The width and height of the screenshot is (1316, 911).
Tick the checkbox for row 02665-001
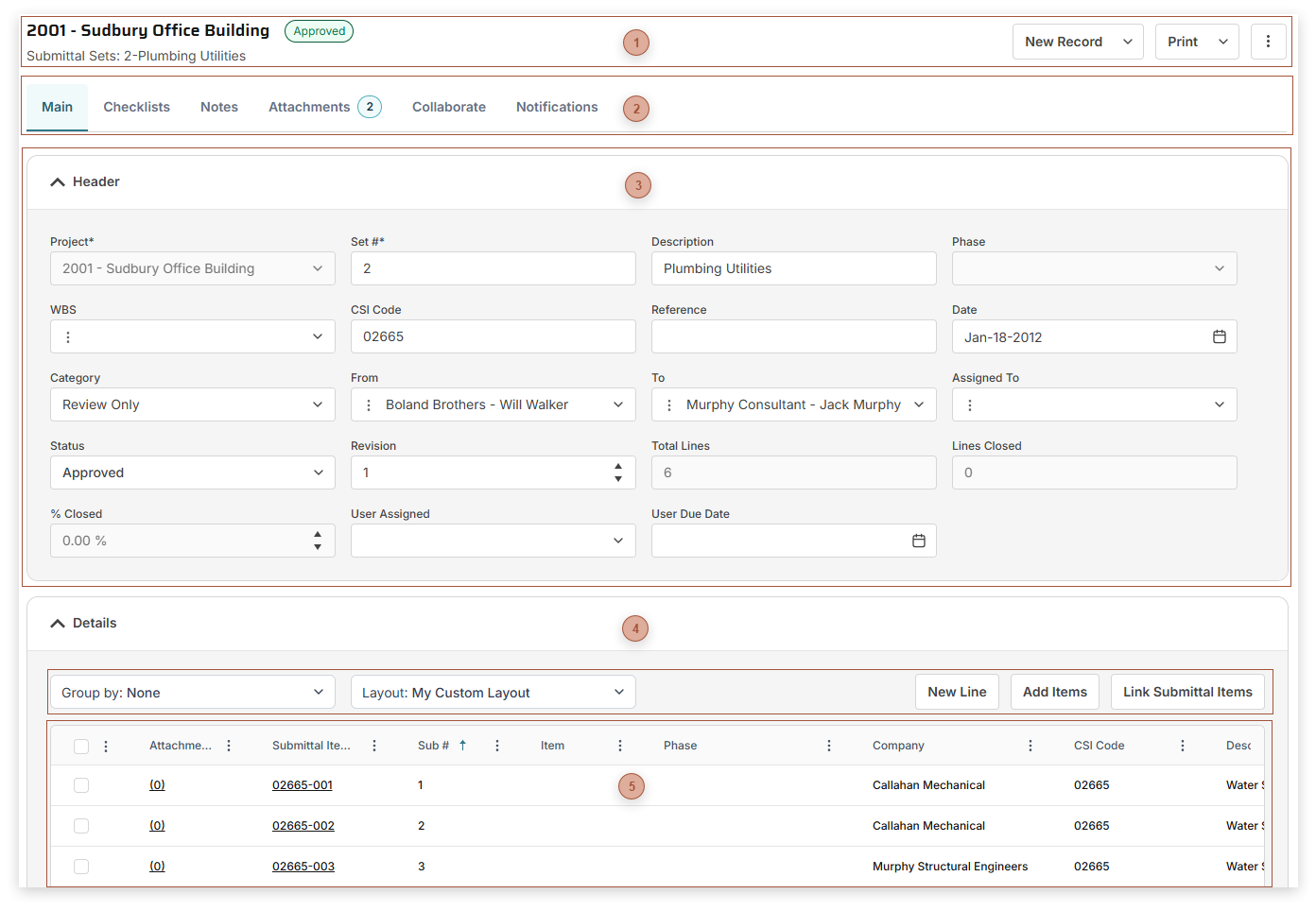click(x=81, y=785)
